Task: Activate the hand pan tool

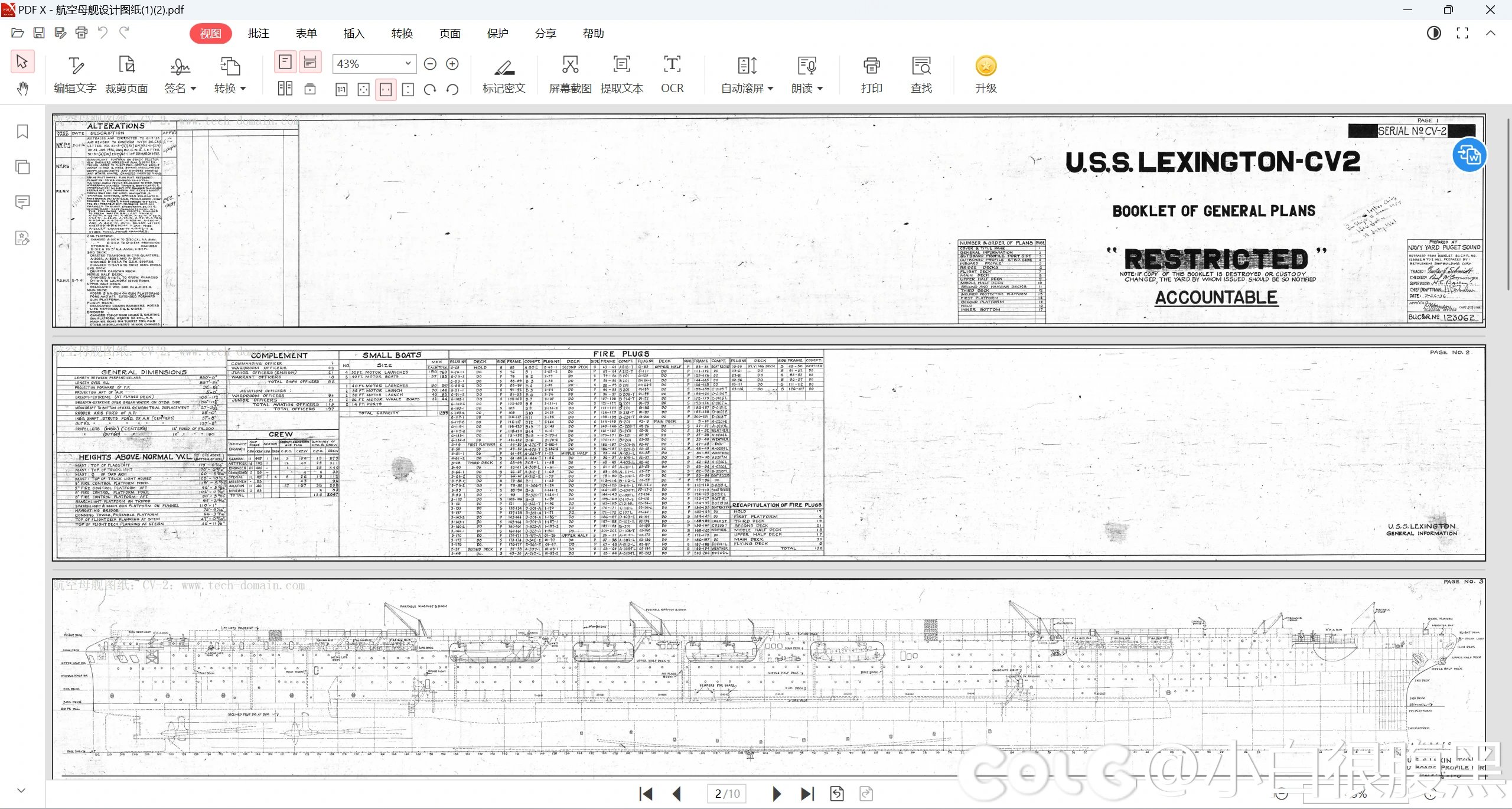Action: click(22, 89)
